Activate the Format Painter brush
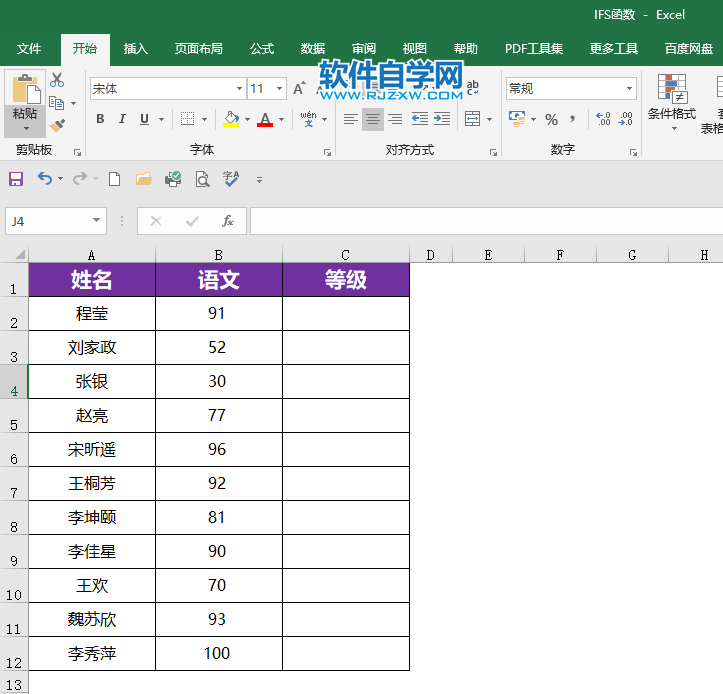723x694 pixels. click(57, 125)
